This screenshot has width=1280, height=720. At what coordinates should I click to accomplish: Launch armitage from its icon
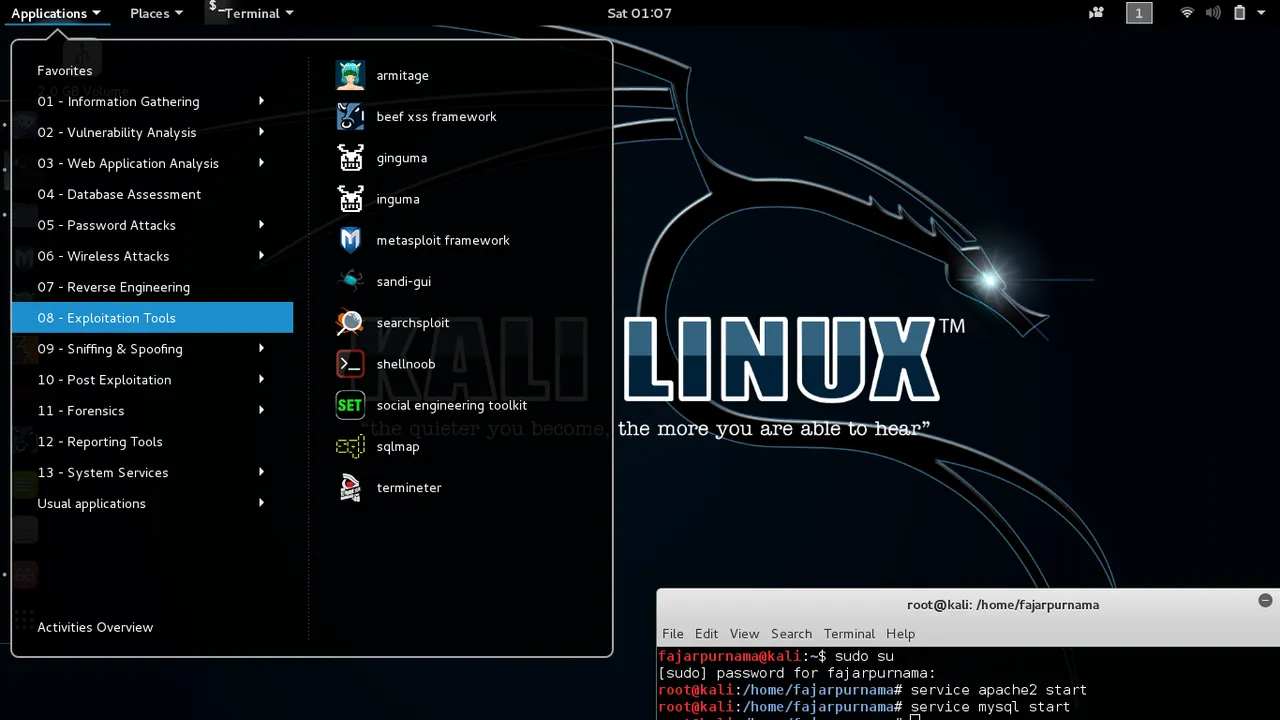[350, 75]
